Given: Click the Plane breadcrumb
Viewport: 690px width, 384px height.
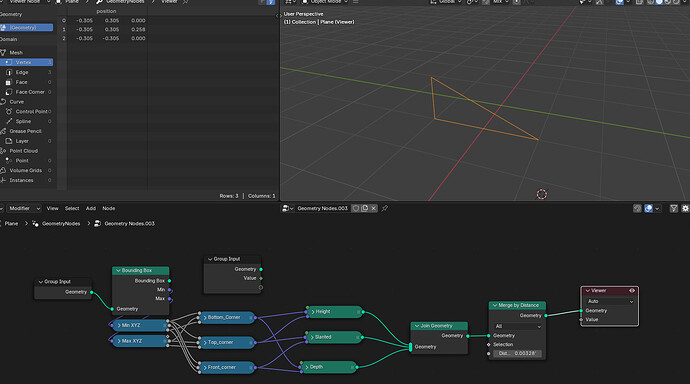Looking at the screenshot, I should tap(11, 223).
